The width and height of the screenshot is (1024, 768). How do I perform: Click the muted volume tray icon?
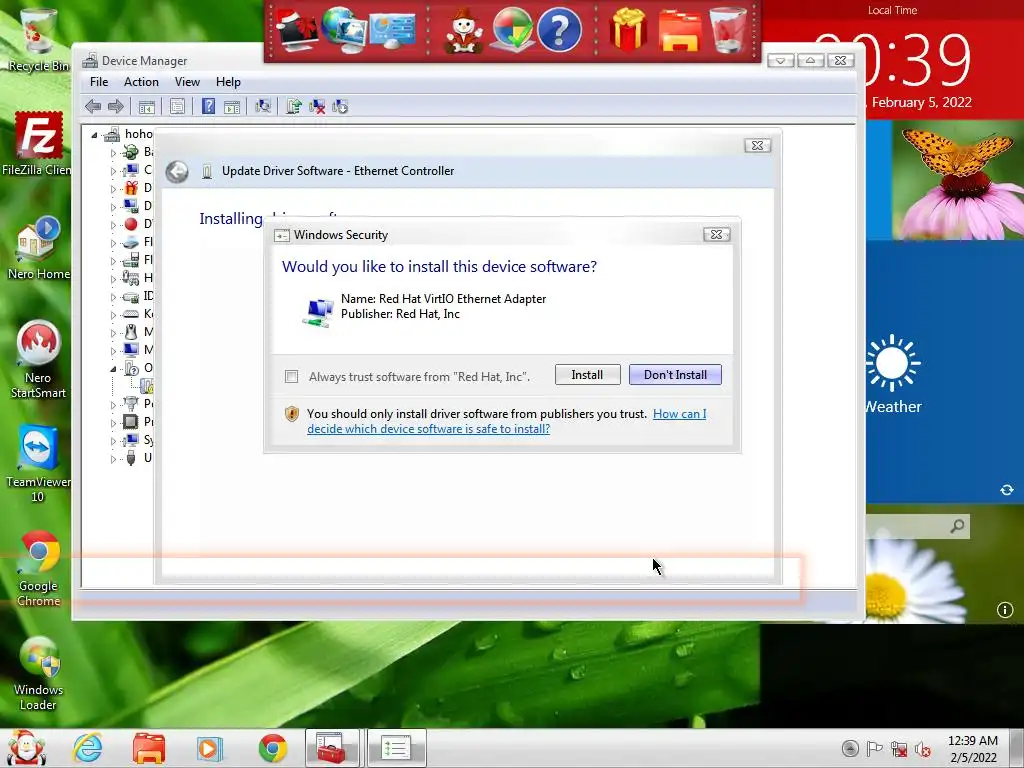tap(922, 749)
